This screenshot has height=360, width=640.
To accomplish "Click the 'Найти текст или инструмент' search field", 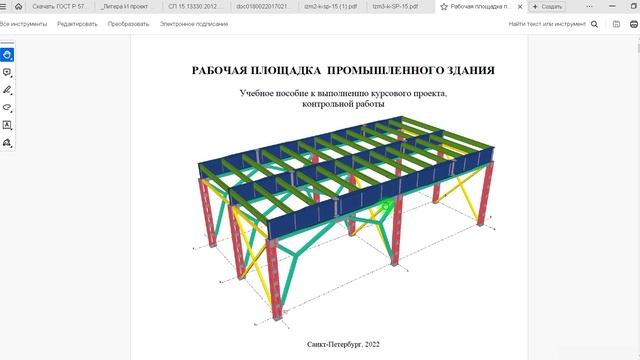I will 547,24.
